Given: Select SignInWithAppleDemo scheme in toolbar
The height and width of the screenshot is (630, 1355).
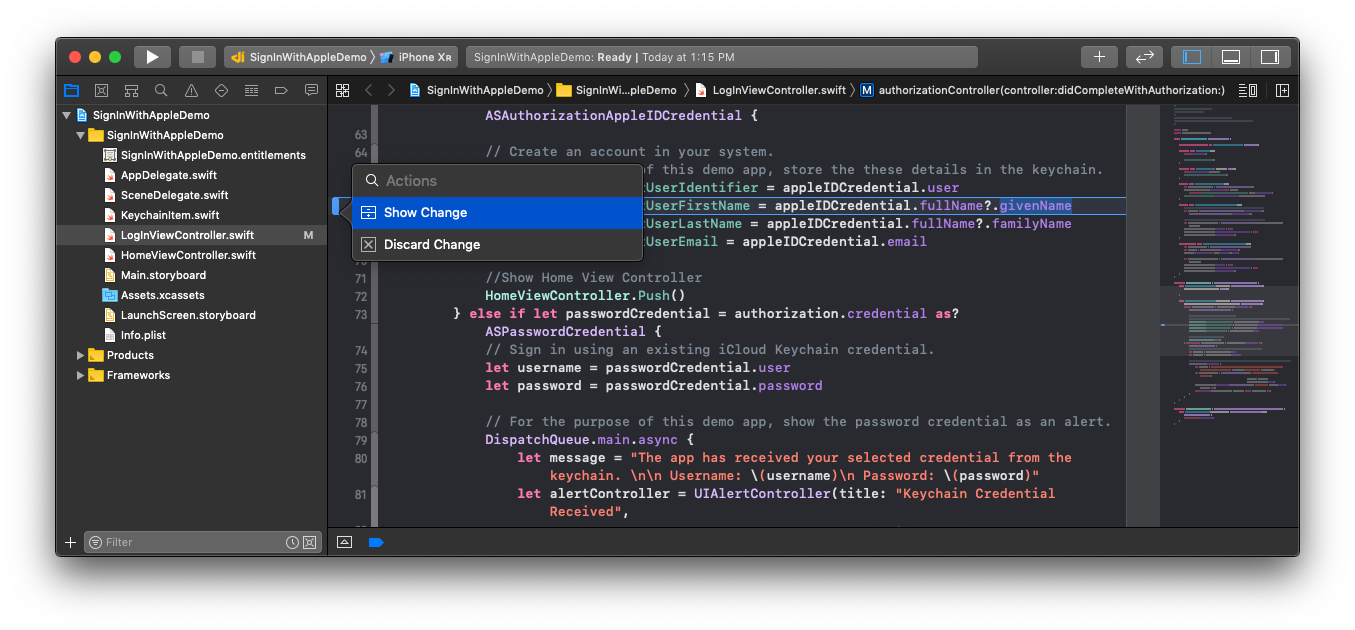Looking at the screenshot, I should click(300, 57).
